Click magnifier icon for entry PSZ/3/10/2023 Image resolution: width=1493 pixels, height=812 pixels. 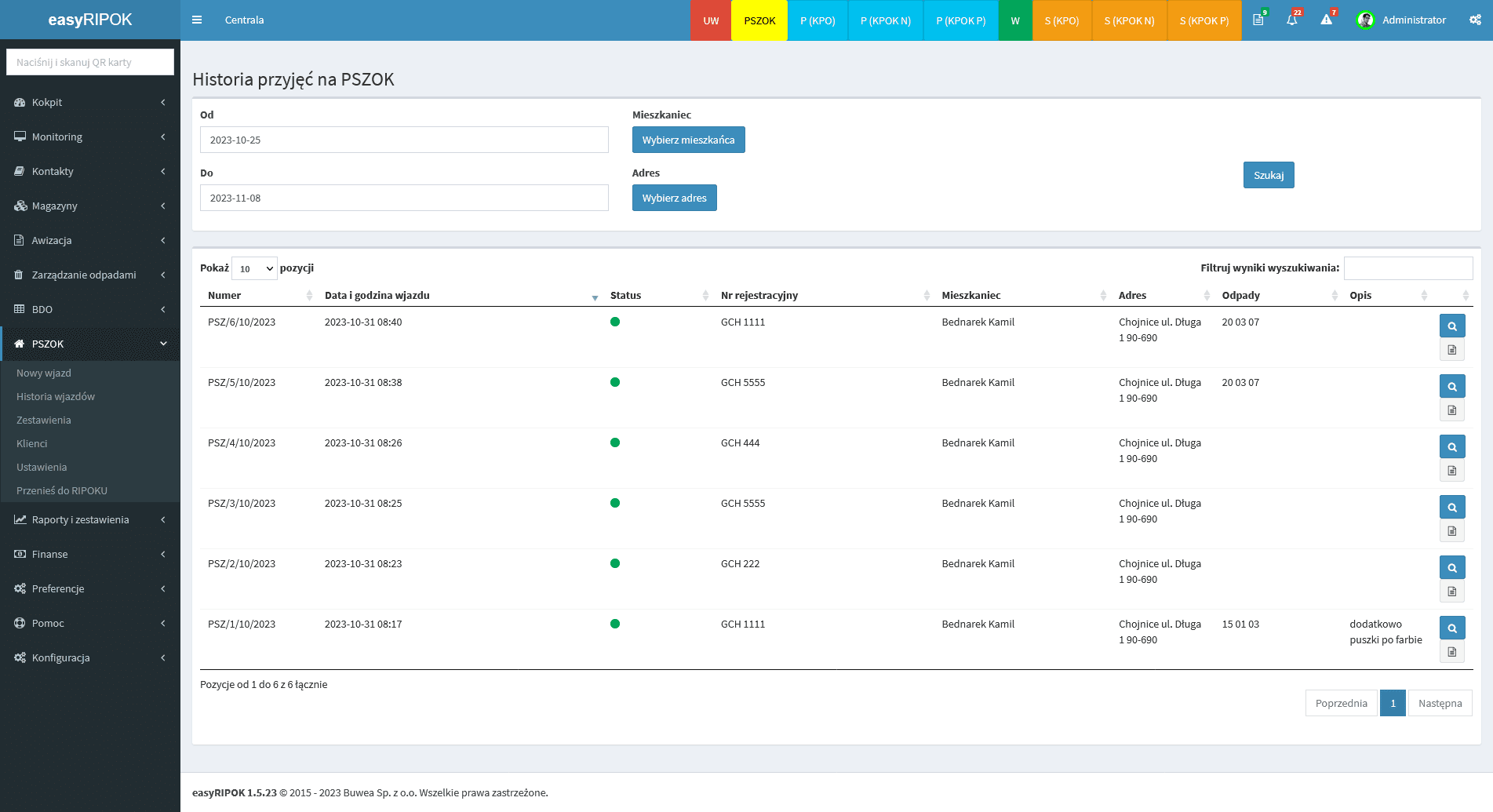pyautogui.click(x=1452, y=507)
